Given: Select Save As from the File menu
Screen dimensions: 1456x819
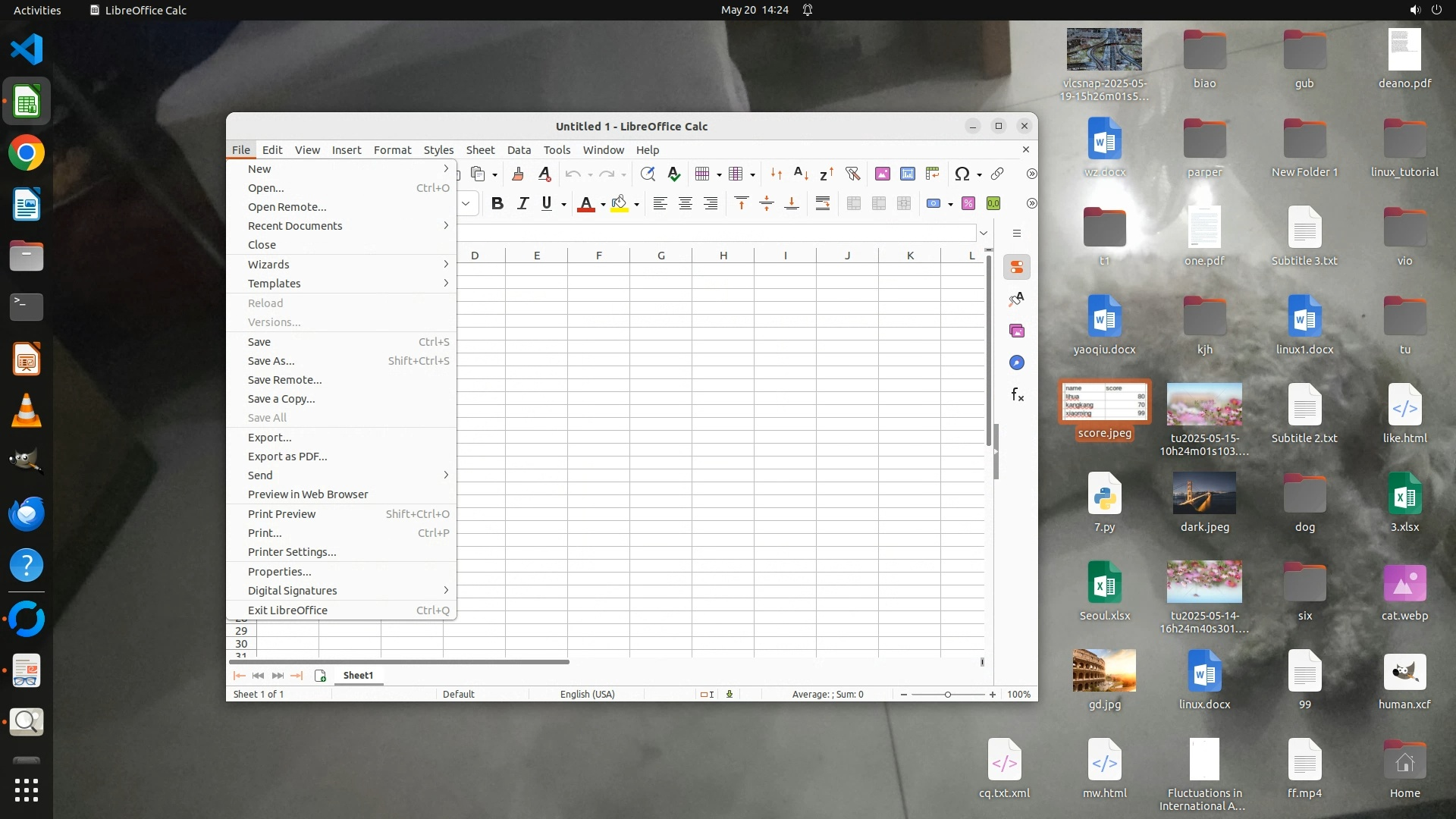Looking at the screenshot, I should pos(271,361).
